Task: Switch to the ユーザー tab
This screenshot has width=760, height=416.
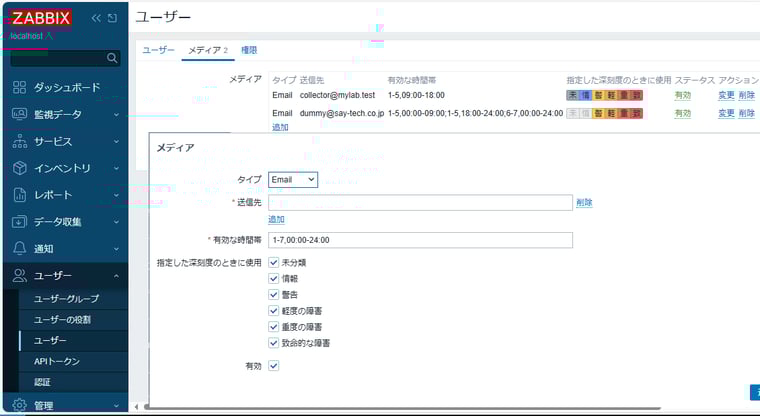Action: click(x=158, y=50)
